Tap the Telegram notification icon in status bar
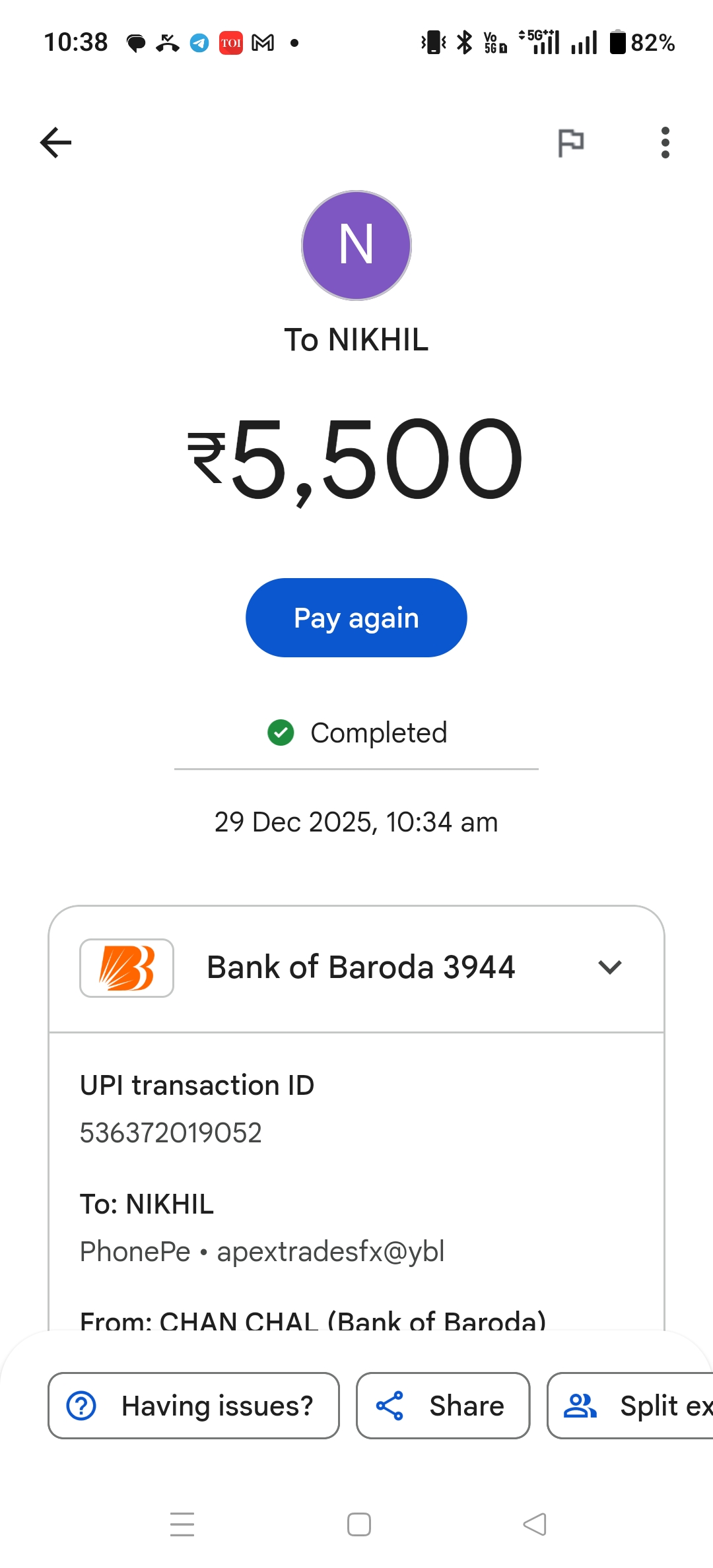 pyautogui.click(x=199, y=43)
